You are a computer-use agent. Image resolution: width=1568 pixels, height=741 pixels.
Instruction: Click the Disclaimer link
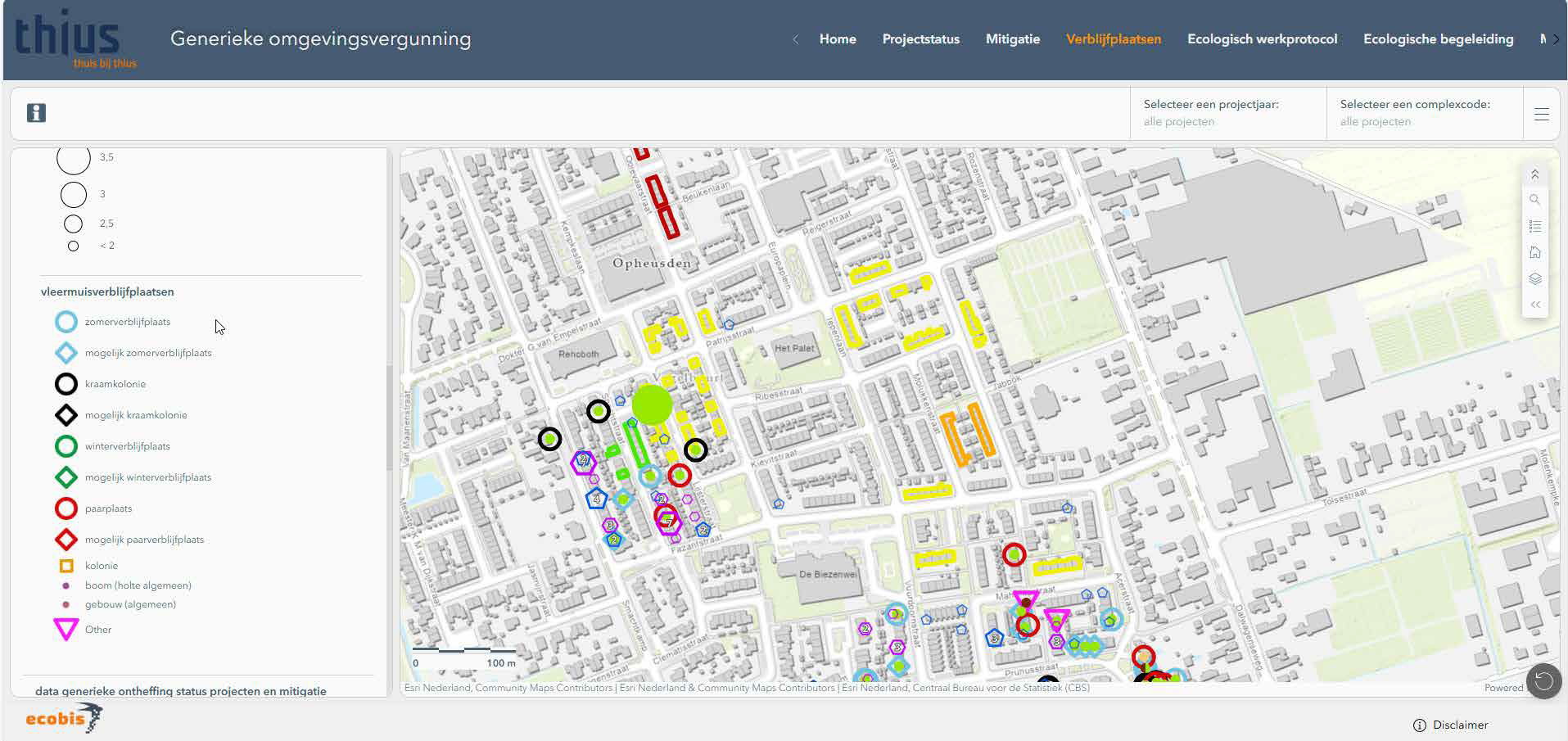1460,725
